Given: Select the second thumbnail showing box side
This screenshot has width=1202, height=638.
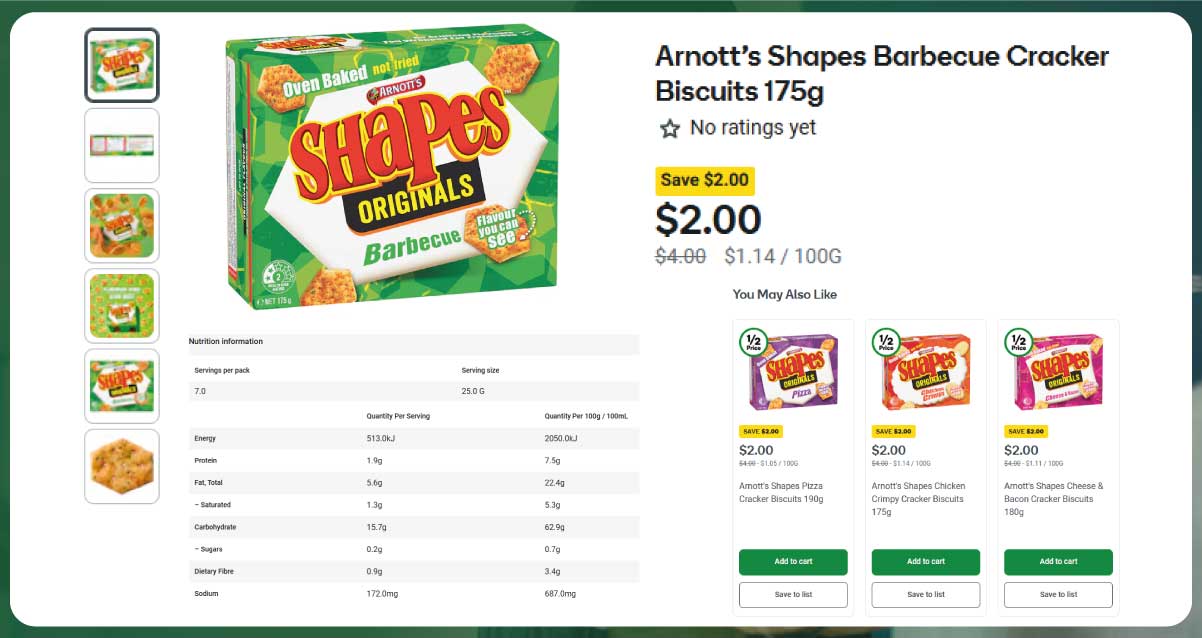Looking at the screenshot, I should 122,145.
